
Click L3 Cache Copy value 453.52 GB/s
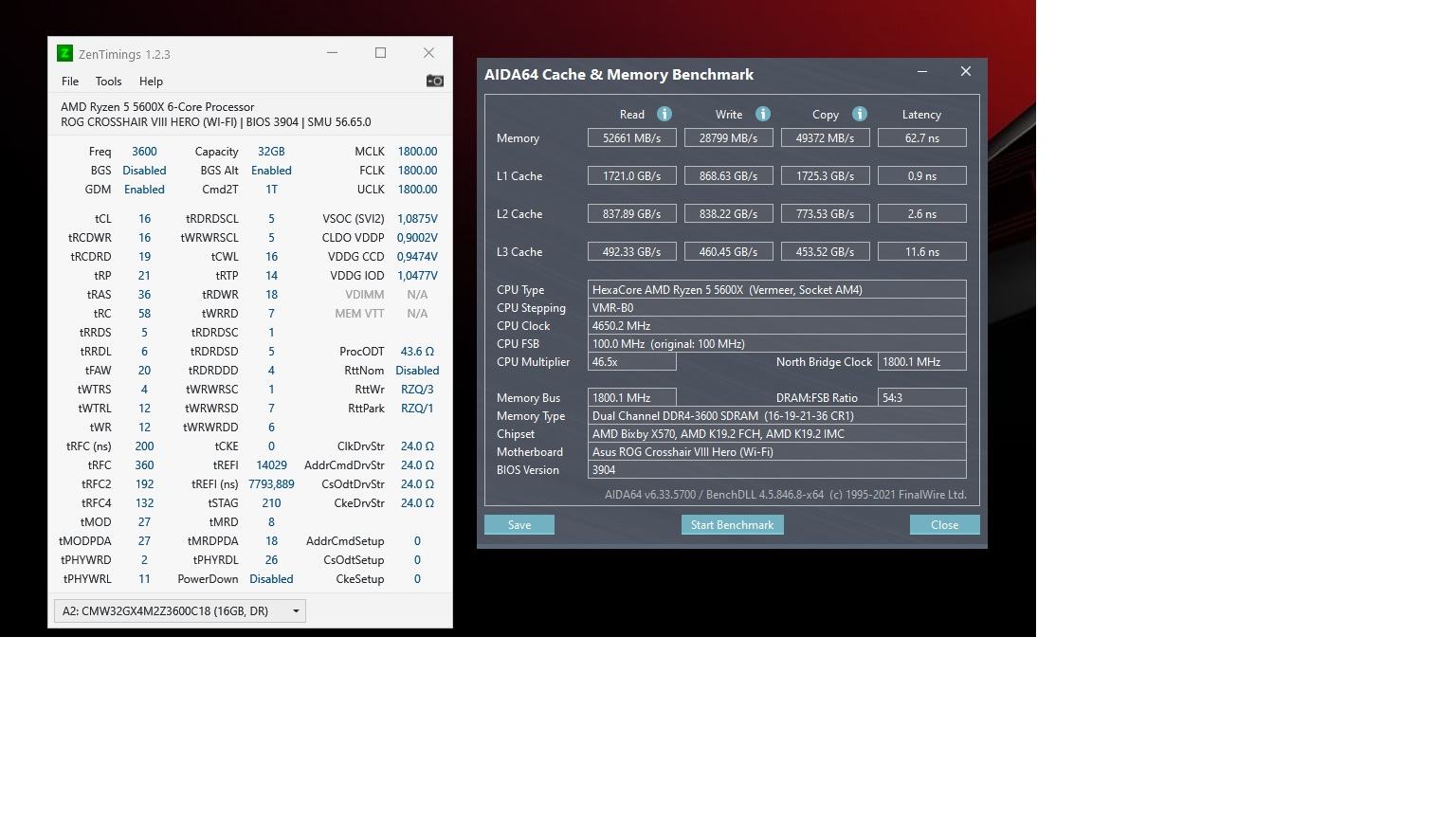click(x=825, y=252)
